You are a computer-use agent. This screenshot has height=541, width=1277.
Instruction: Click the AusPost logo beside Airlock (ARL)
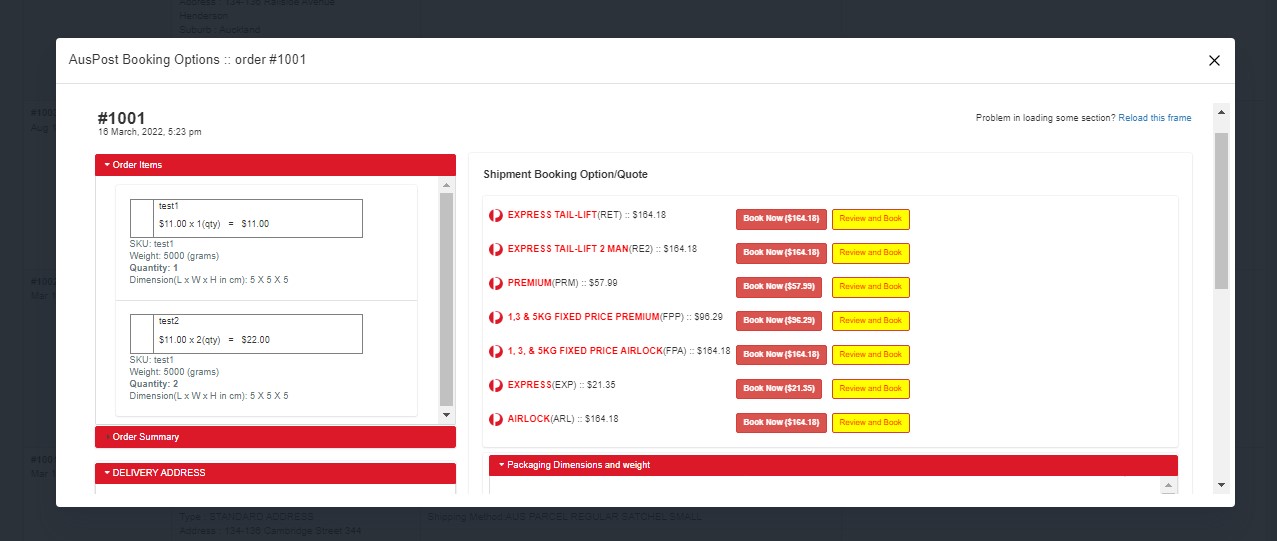click(x=495, y=419)
